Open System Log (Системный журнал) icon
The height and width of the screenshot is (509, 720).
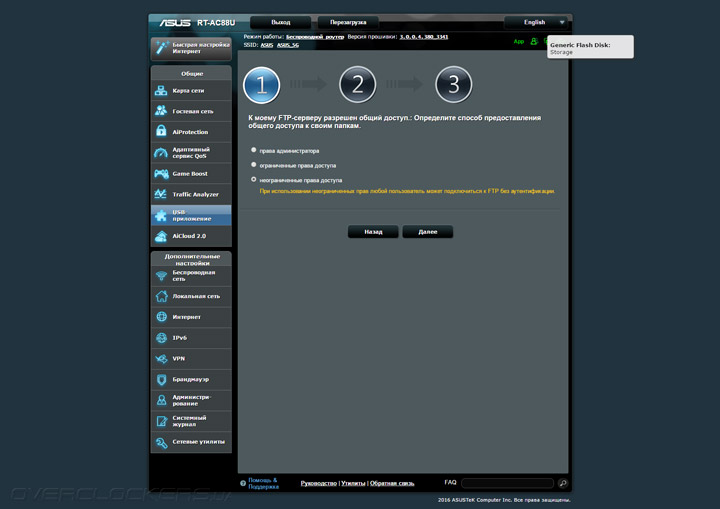click(162, 421)
